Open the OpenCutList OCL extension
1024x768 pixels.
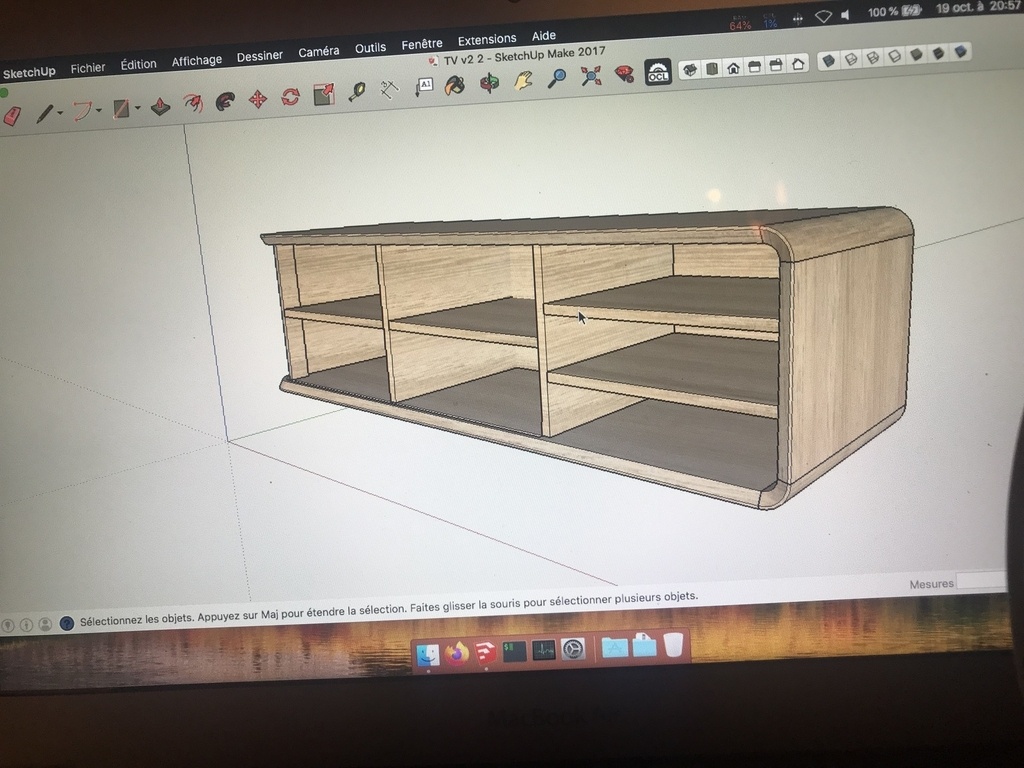[658, 72]
